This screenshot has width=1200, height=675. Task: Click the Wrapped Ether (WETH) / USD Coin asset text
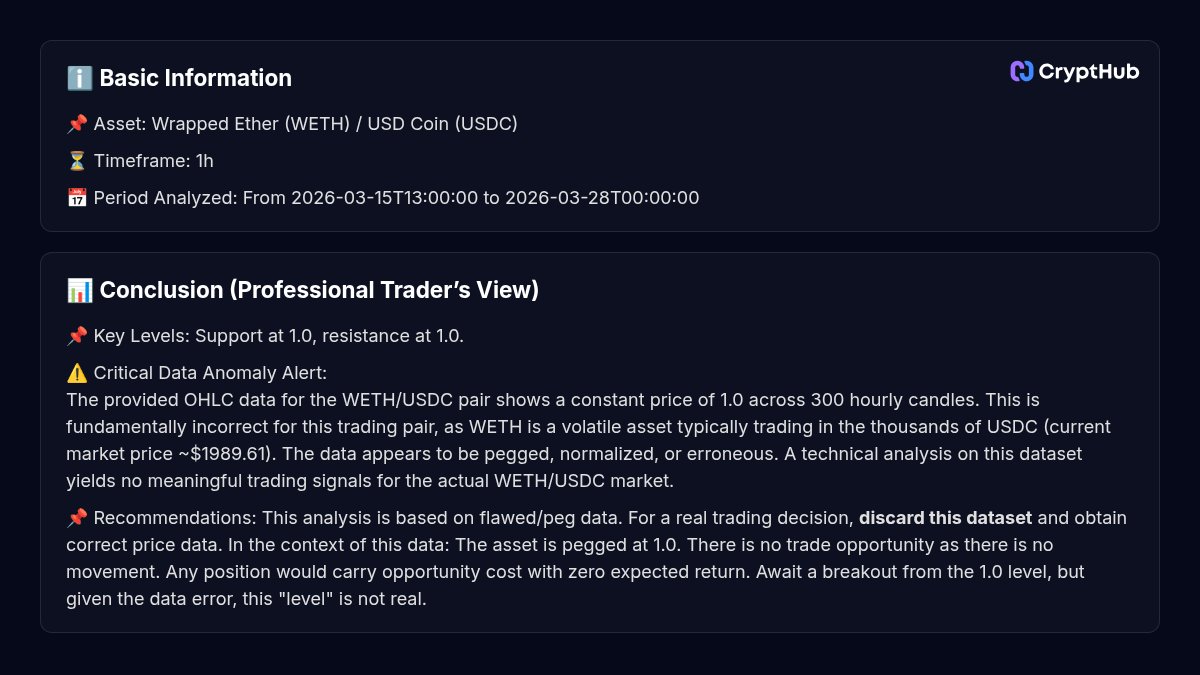pos(305,124)
